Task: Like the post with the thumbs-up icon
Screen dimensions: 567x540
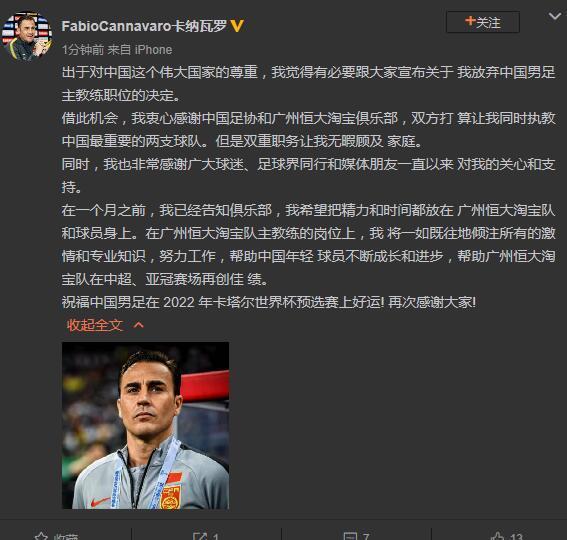Action: tap(497, 537)
